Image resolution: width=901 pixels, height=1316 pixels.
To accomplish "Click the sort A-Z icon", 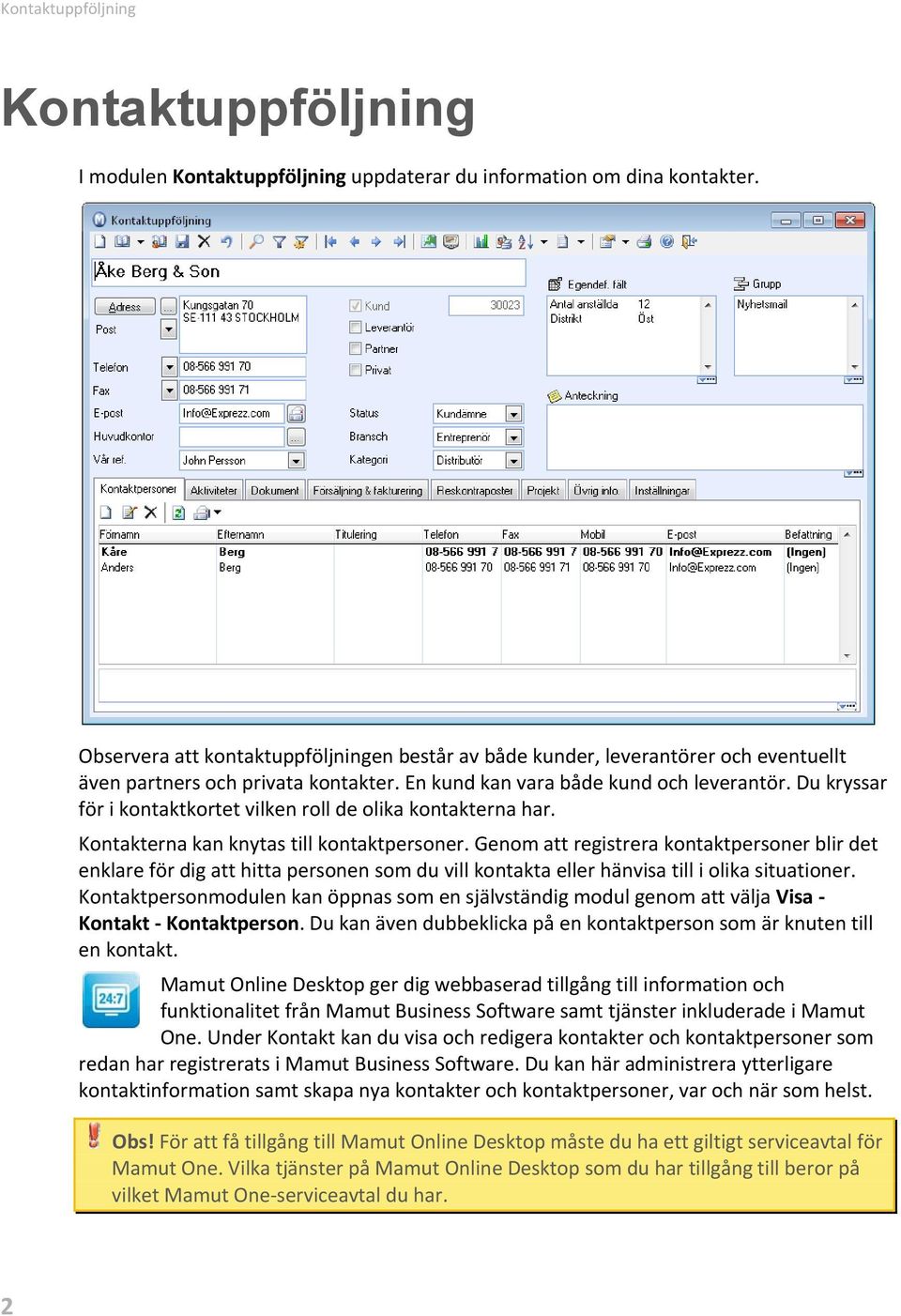I will (526, 242).
